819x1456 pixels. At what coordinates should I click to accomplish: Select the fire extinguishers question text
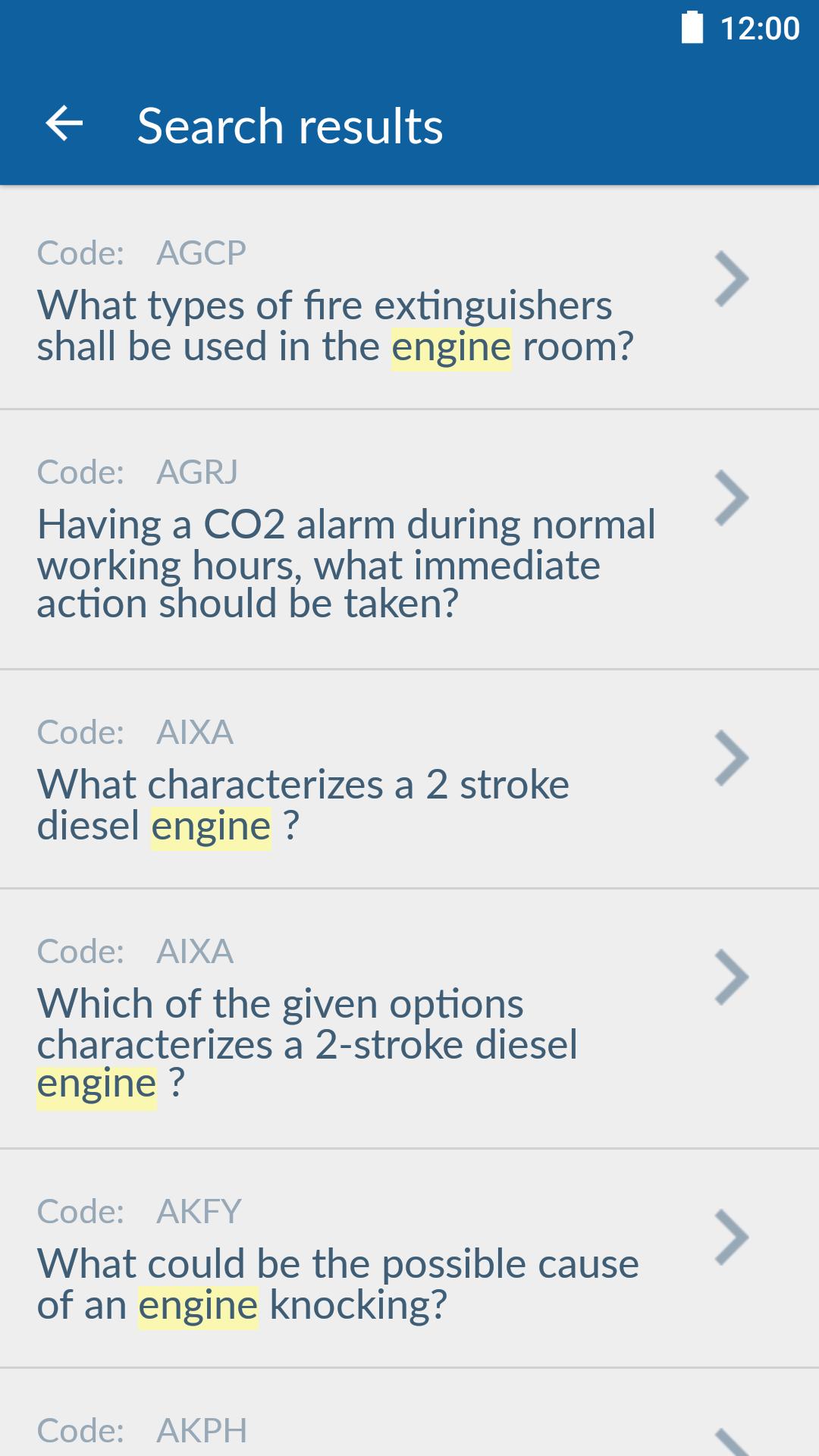[x=335, y=326]
